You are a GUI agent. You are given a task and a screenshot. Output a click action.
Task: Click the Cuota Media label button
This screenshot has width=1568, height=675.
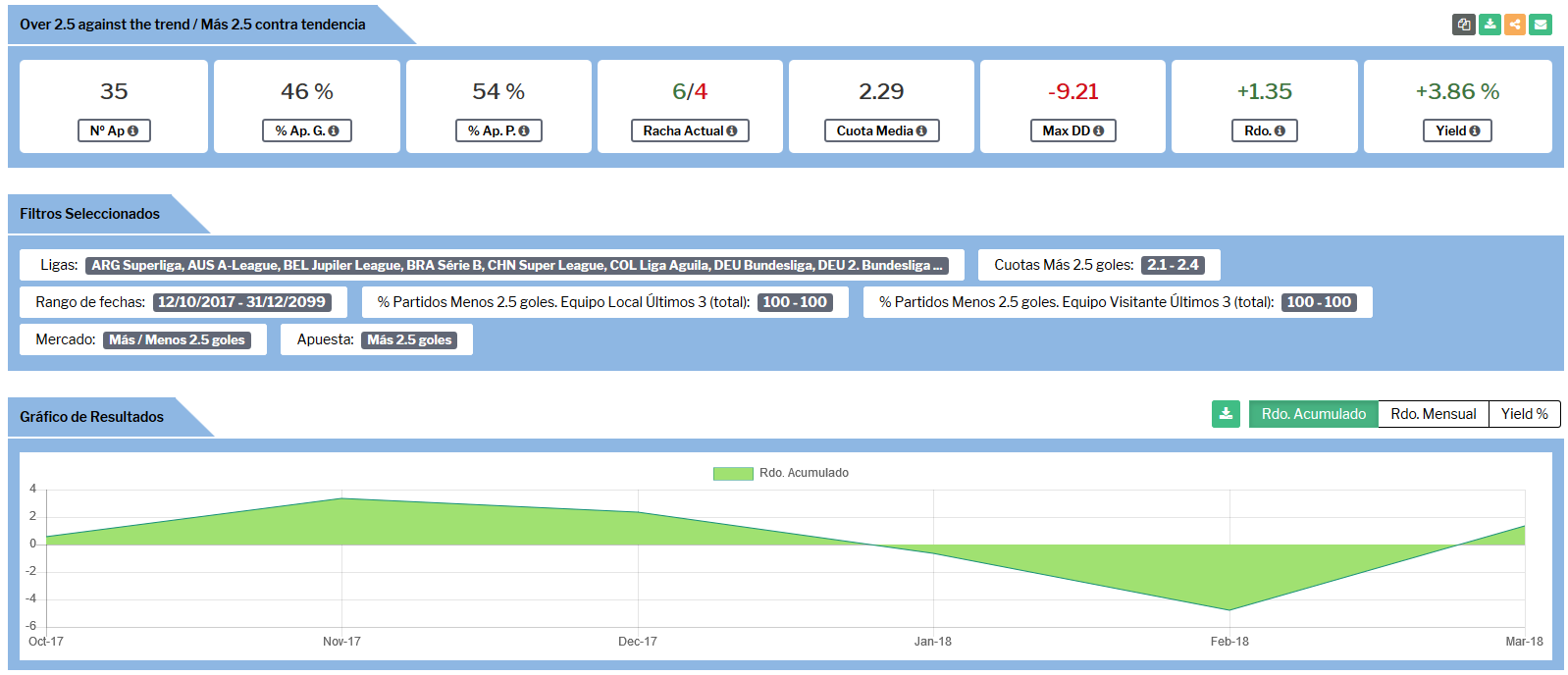click(x=881, y=130)
